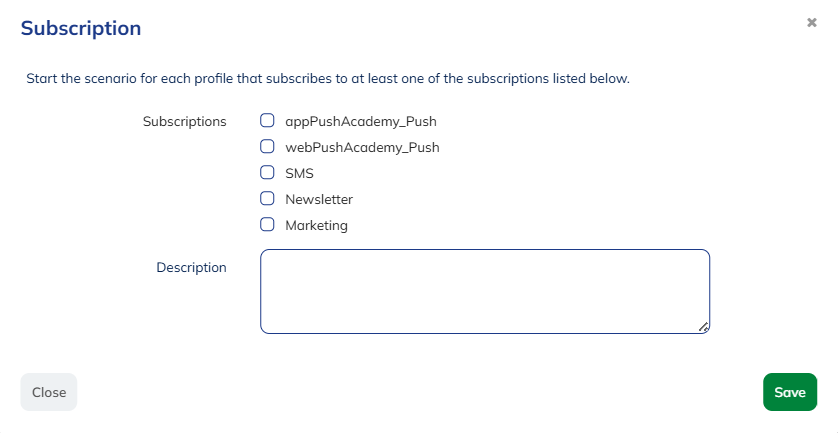Viewport: 838px width, 433px height.
Task: Focus the Description text area
Action: tap(485, 291)
